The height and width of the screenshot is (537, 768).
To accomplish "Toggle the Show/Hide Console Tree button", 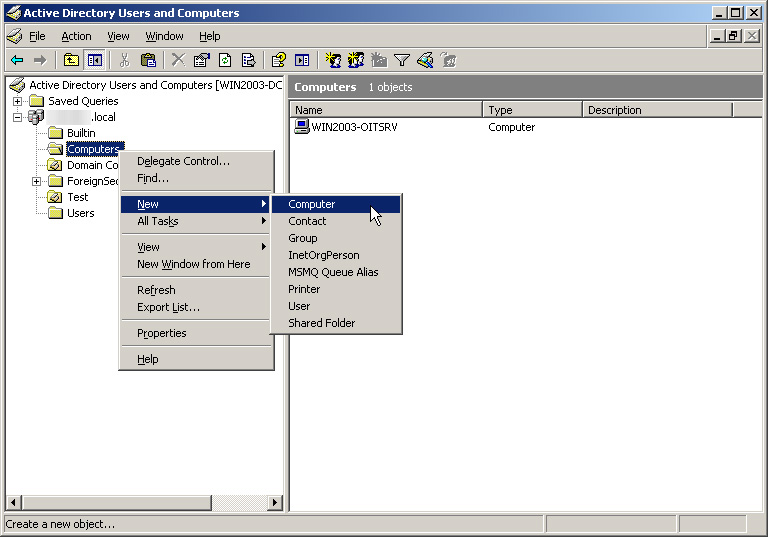I will [95, 60].
